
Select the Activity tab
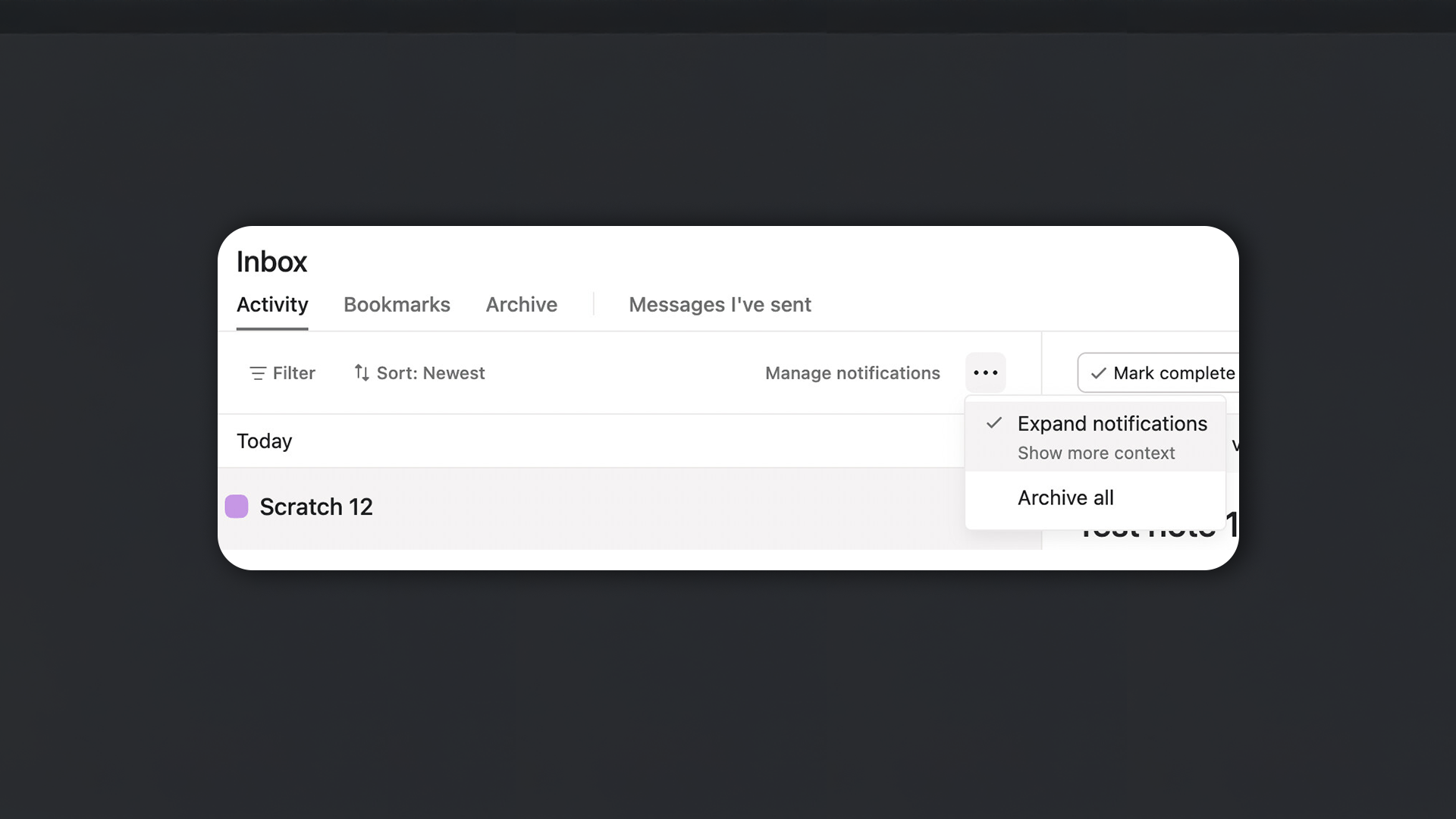click(x=272, y=305)
